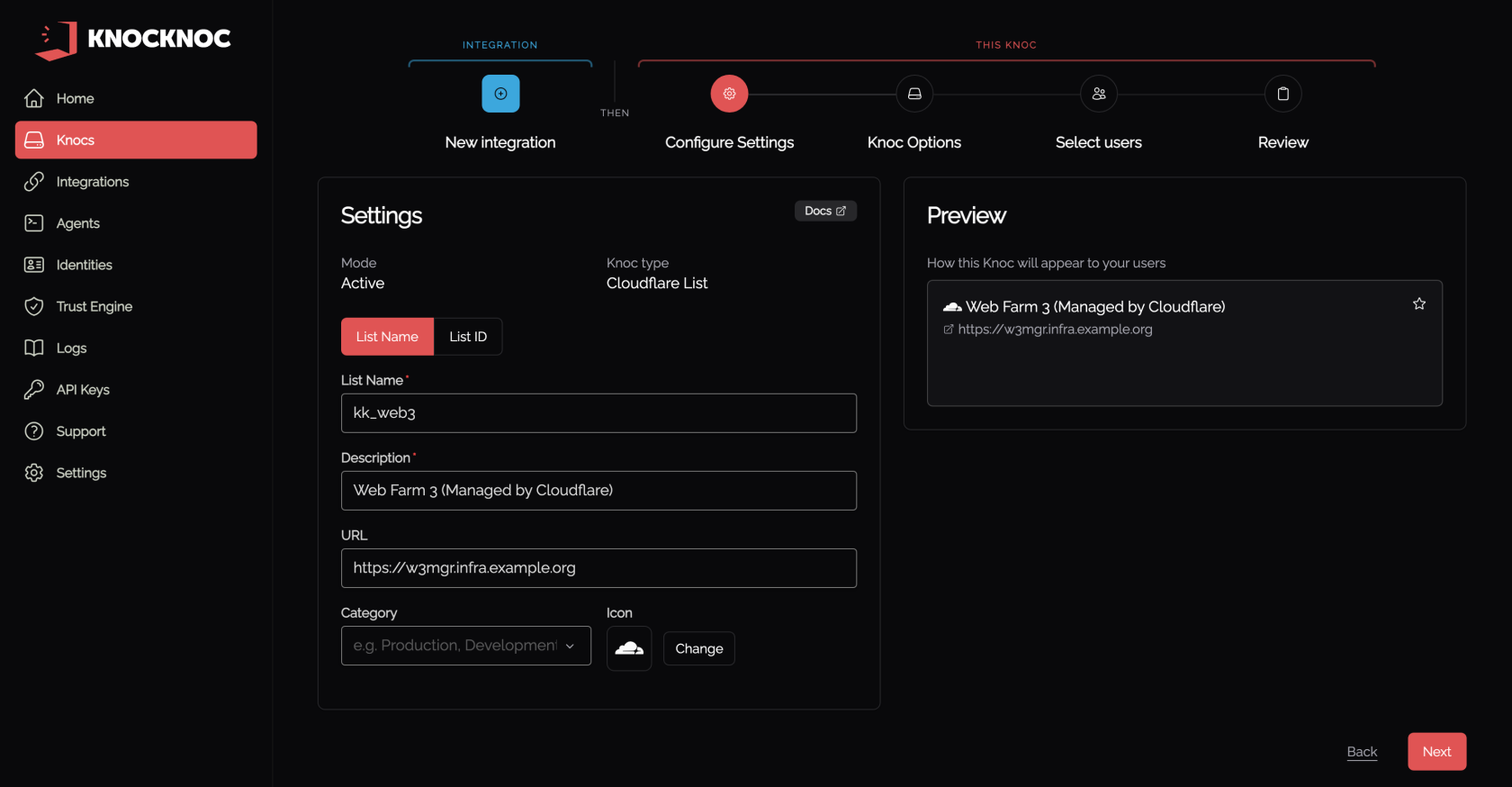Click the KnocKnoc logo
Viewport: 1512px width, 787px height.
(x=133, y=40)
